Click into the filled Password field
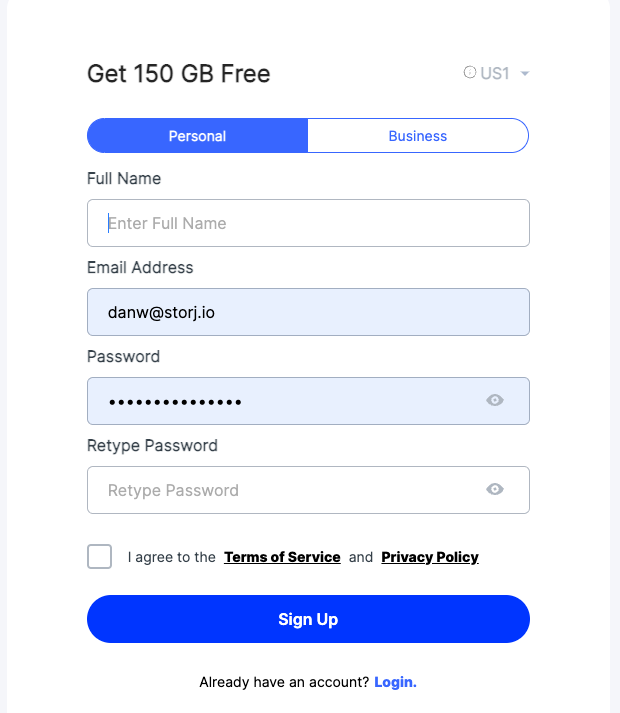This screenshot has width=620, height=713. click(x=308, y=401)
